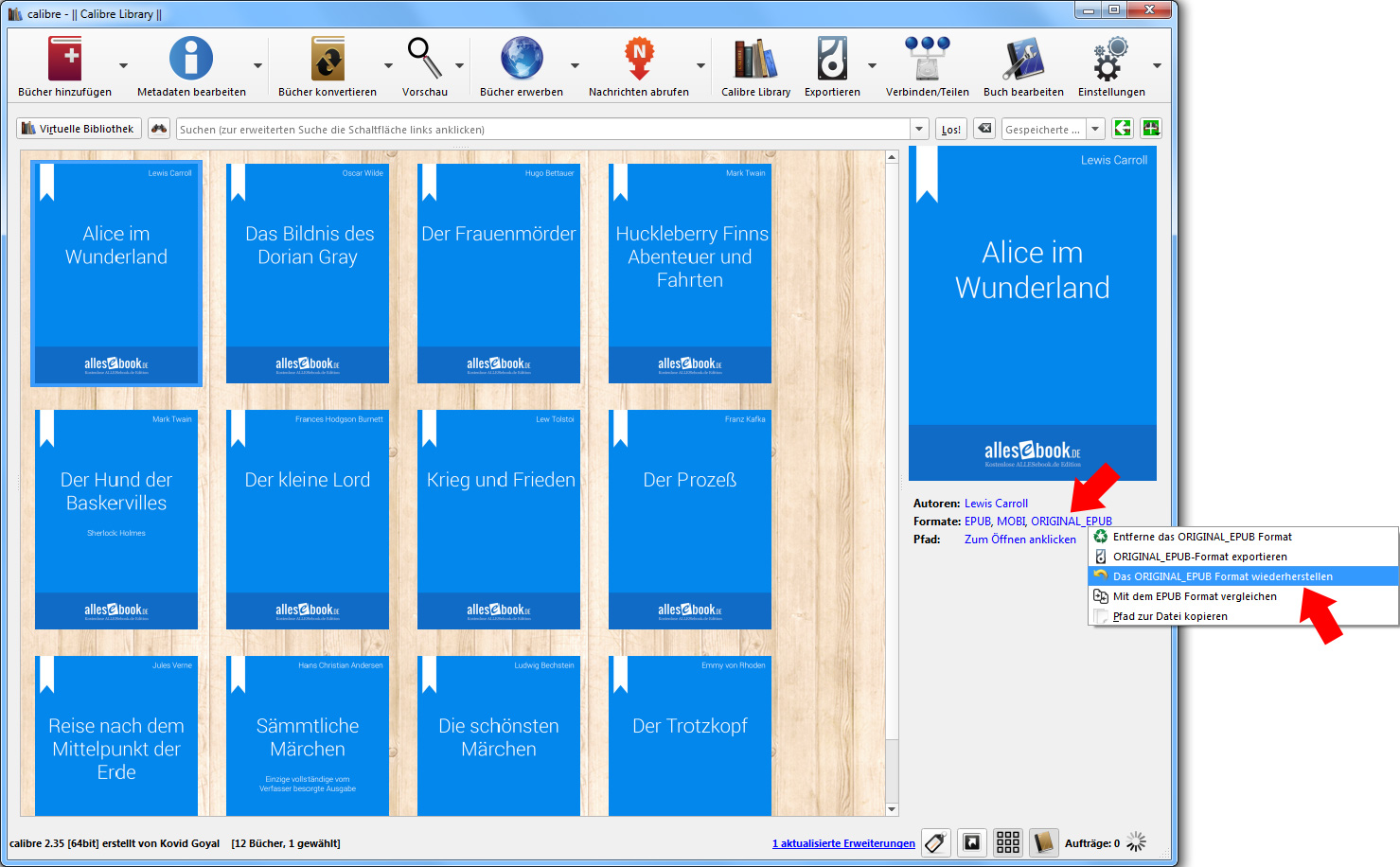1400x867 pixels.
Task: Open '1 aktualisierte Erweiterungen' link
Action: (843, 843)
